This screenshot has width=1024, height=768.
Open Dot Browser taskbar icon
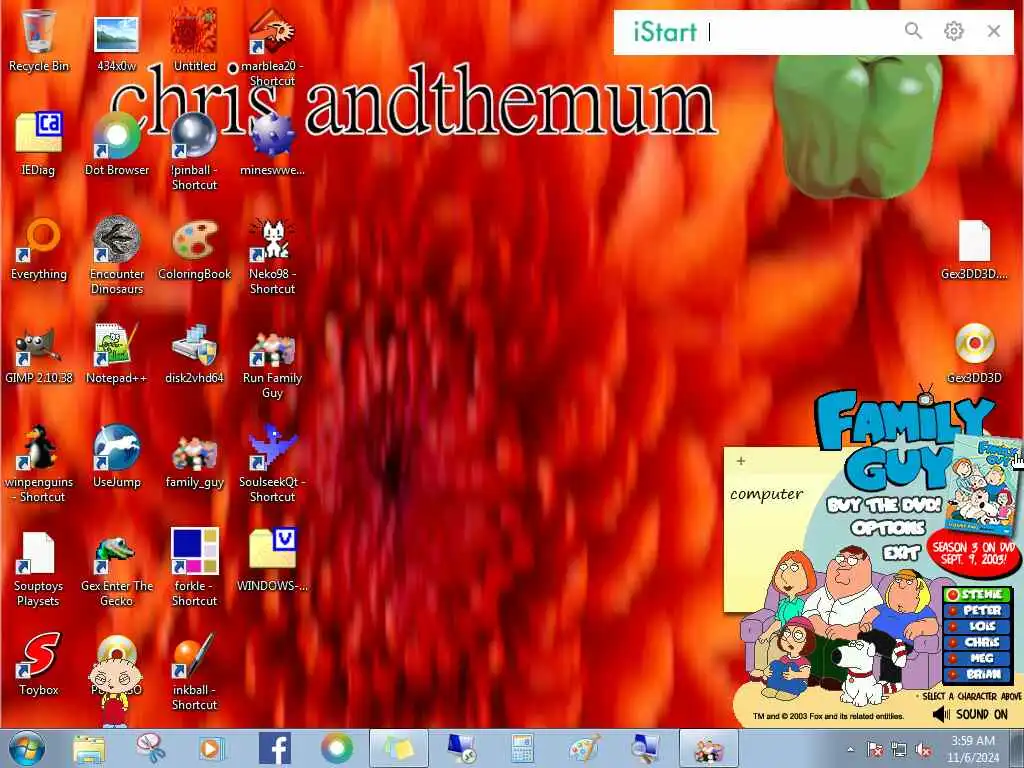pos(336,748)
